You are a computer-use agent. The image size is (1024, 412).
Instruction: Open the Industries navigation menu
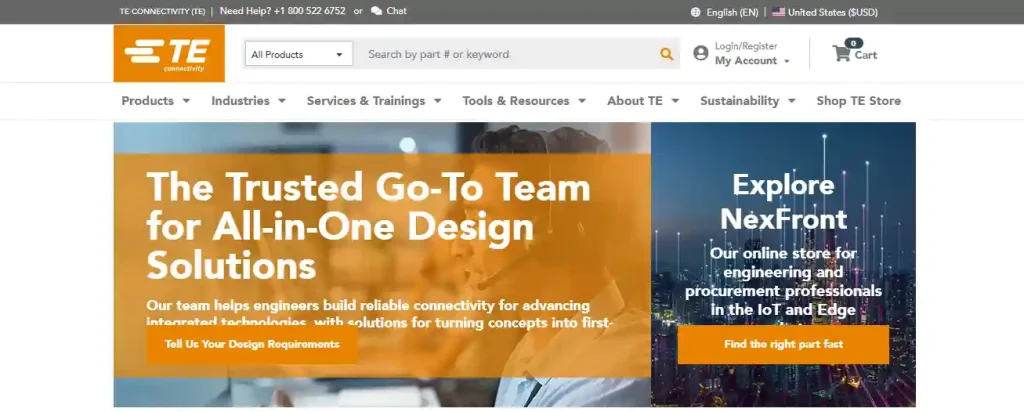click(248, 101)
